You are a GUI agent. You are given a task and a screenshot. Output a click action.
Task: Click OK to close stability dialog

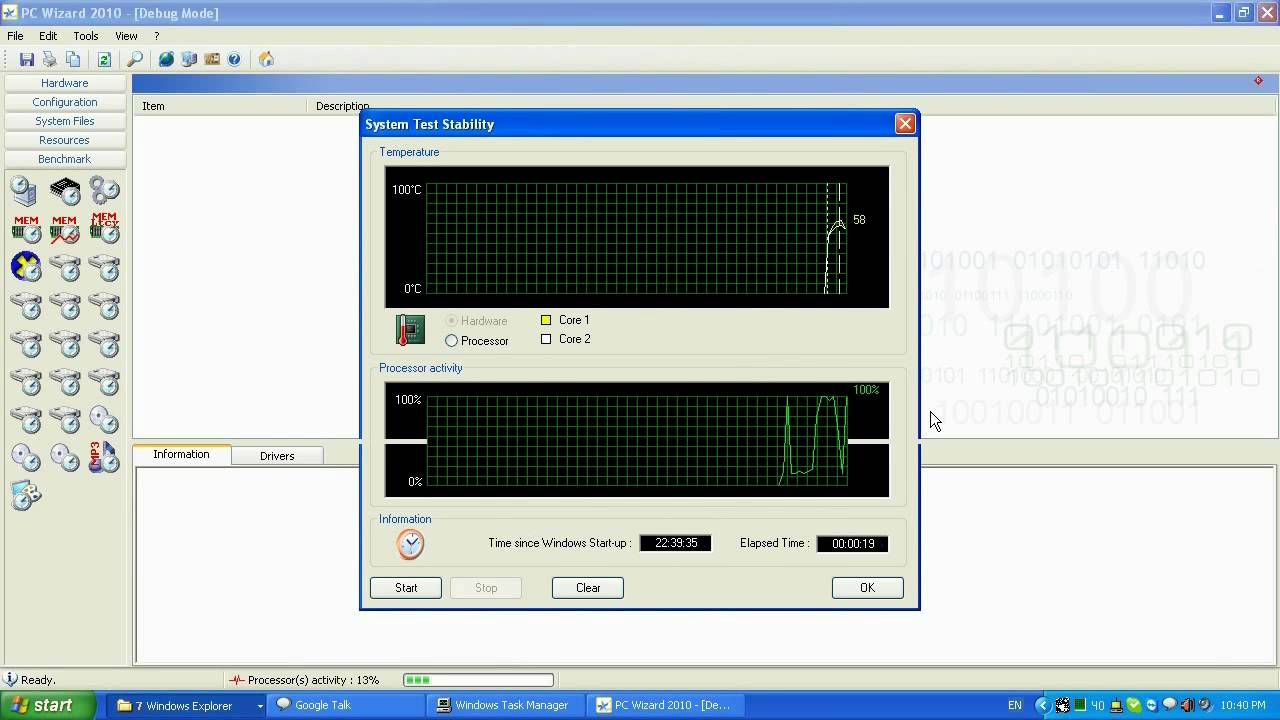coord(867,588)
